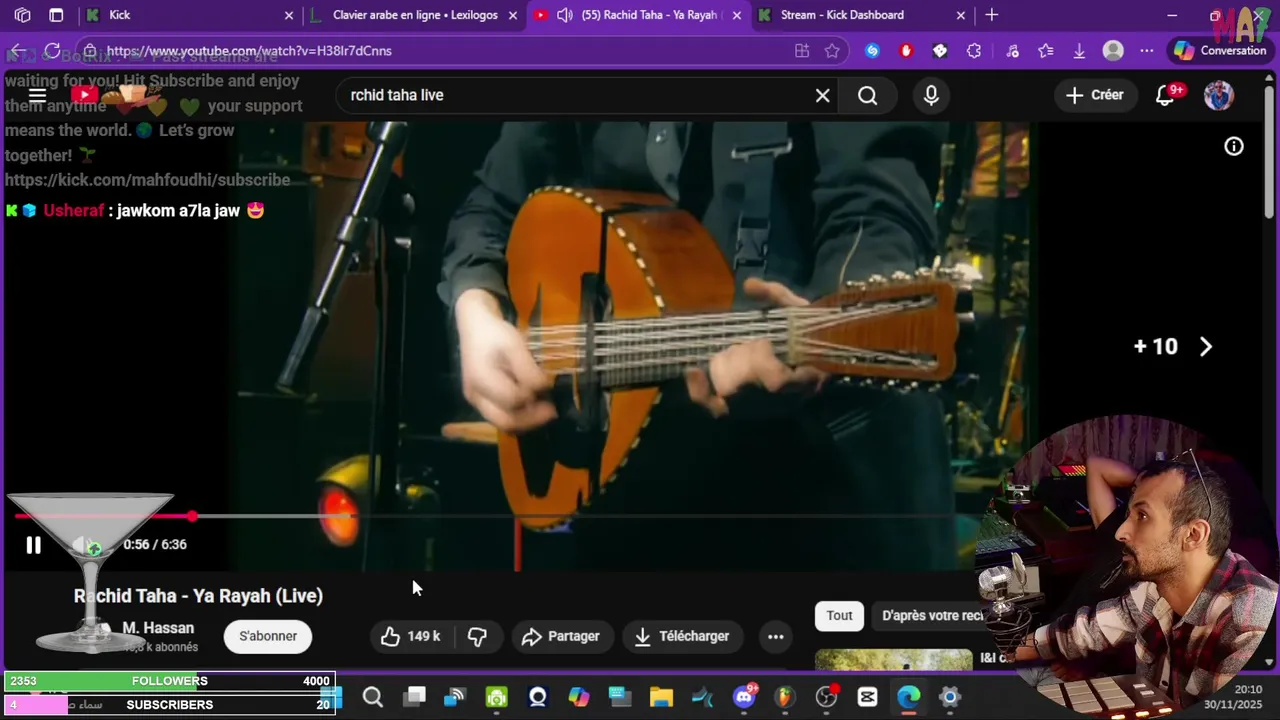Open YouTube notifications bell
This screenshot has width=1280, height=720.
1165,95
